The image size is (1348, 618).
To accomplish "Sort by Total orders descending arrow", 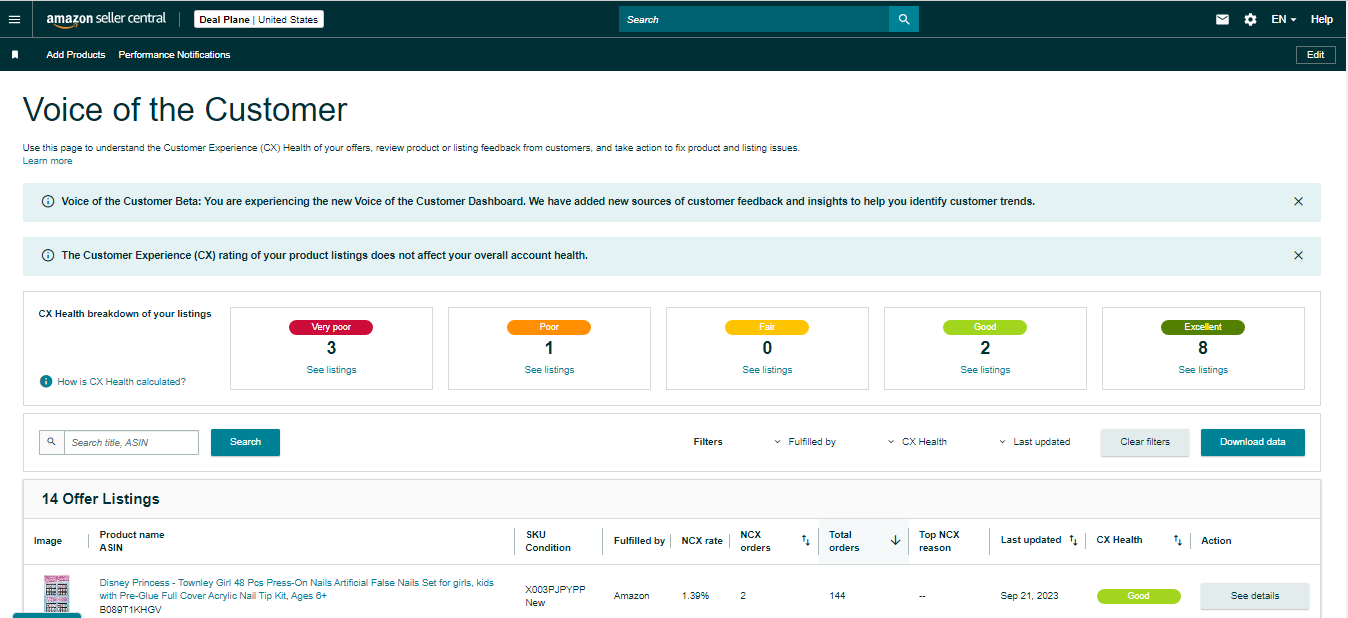I will tap(895, 540).
